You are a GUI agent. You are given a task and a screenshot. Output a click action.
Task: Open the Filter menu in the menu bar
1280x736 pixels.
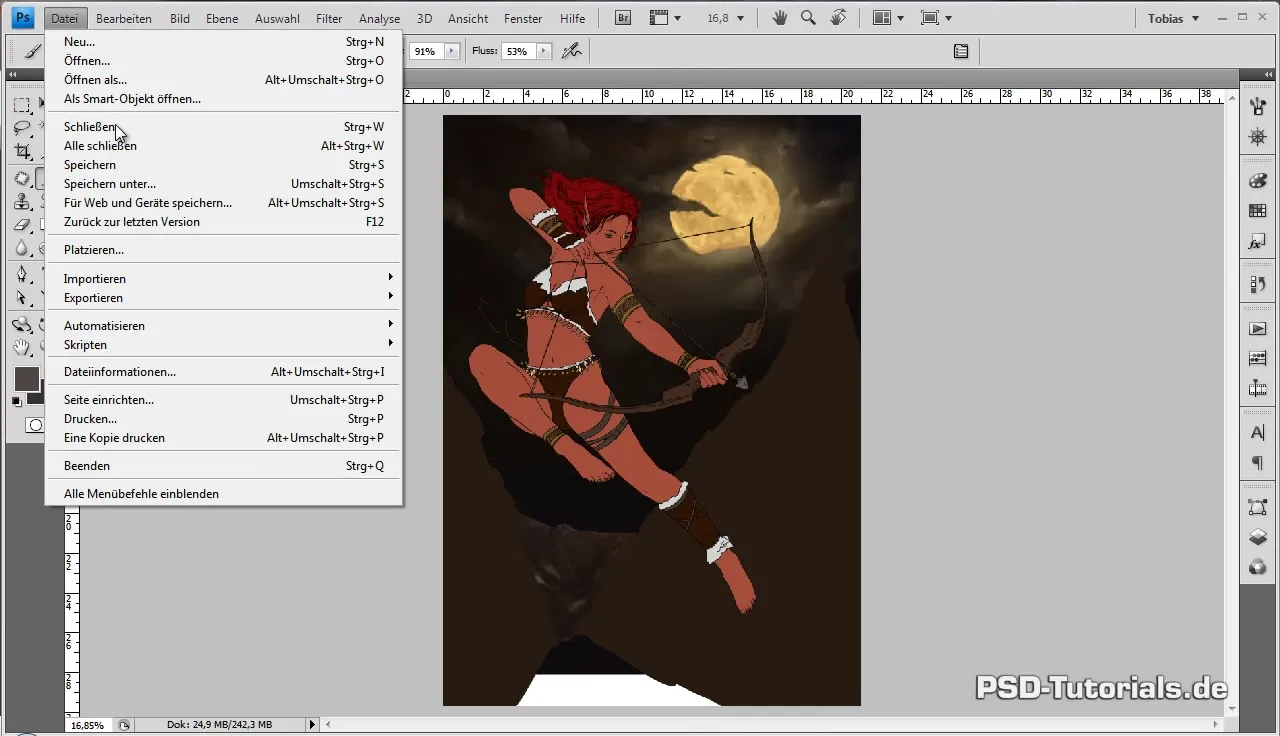329,18
